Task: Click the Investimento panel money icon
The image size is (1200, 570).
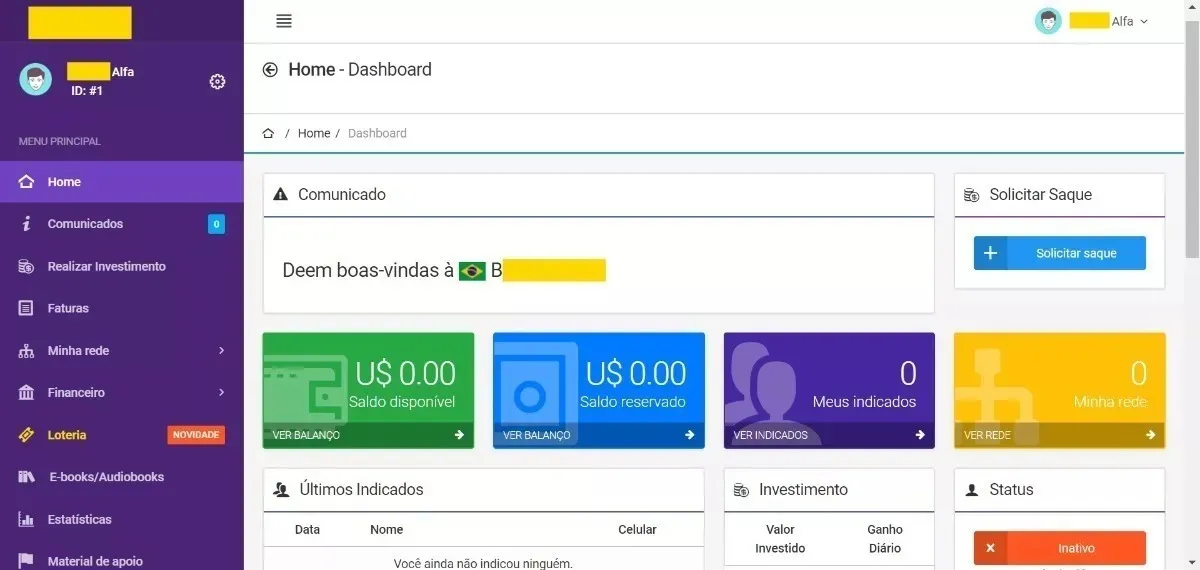Action: pyautogui.click(x=741, y=490)
